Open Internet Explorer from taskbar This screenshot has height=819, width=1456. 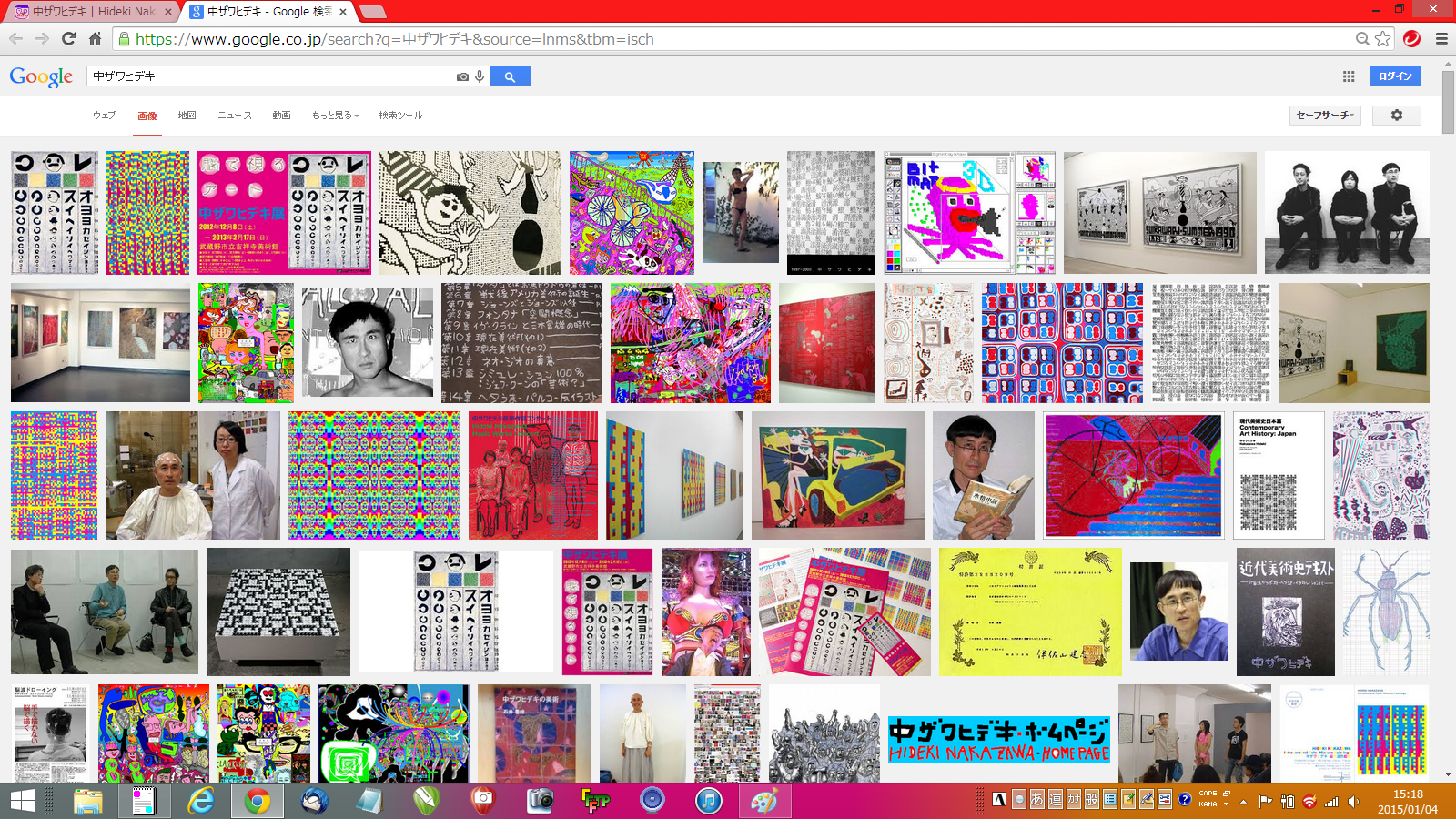click(x=201, y=801)
